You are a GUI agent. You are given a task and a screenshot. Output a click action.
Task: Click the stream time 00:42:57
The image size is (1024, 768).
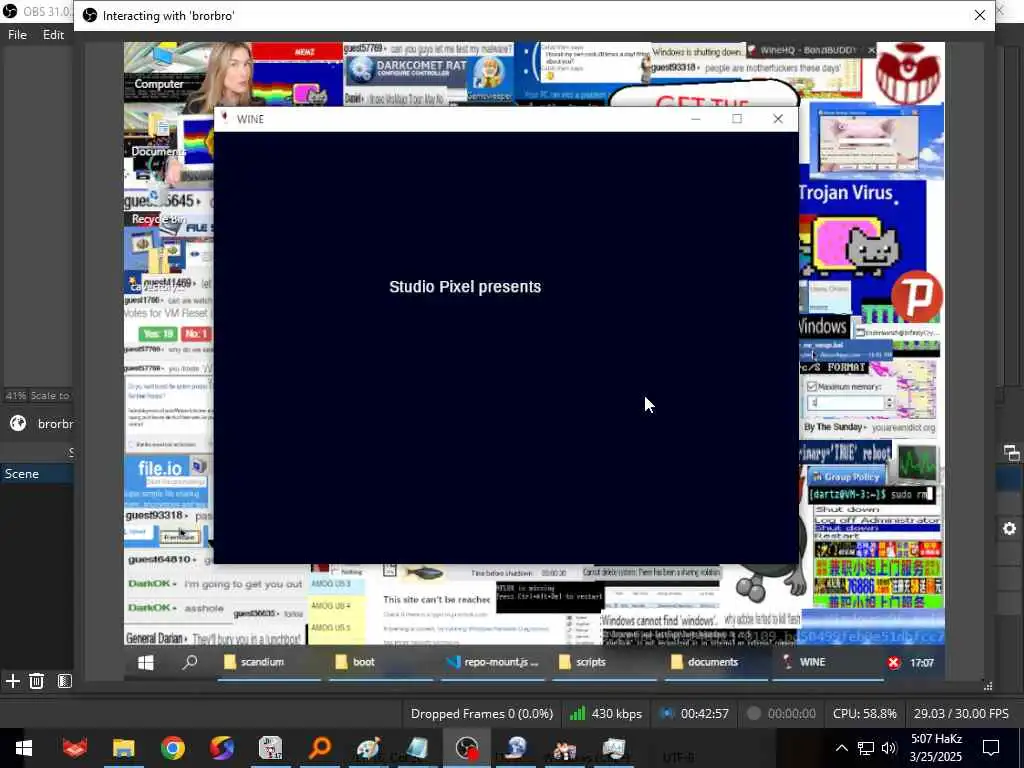click(x=704, y=714)
